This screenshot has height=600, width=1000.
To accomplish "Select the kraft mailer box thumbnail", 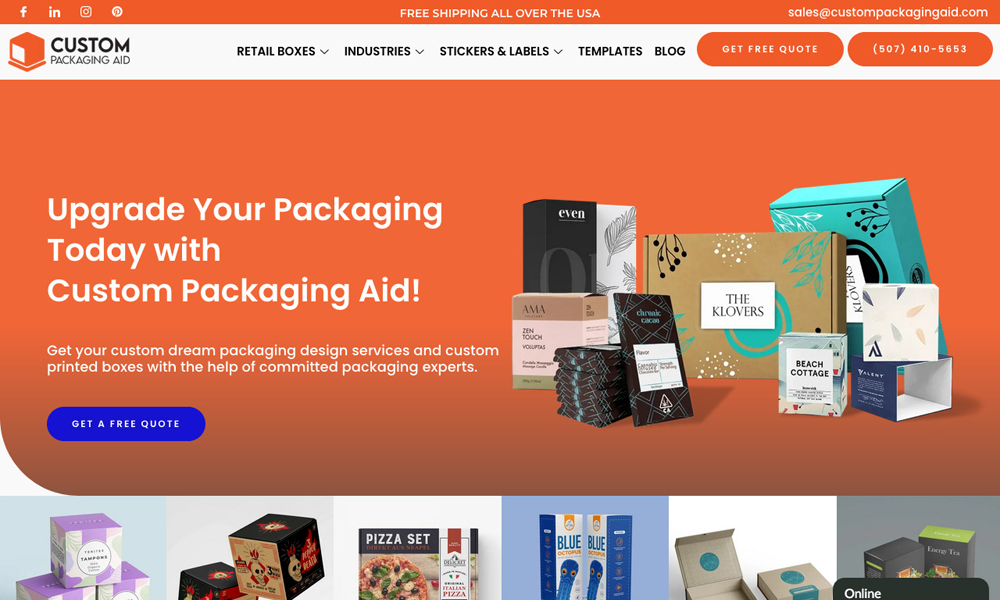I will click(x=753, y=548).
